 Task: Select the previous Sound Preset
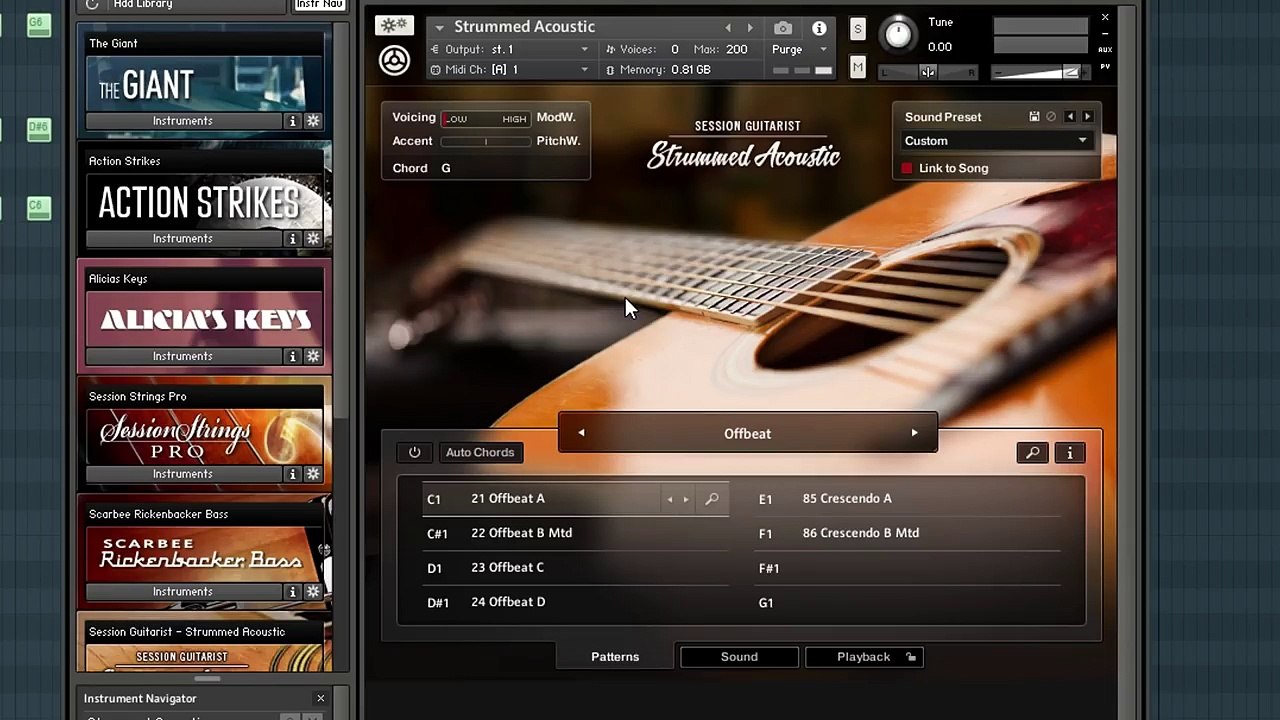1070,117
